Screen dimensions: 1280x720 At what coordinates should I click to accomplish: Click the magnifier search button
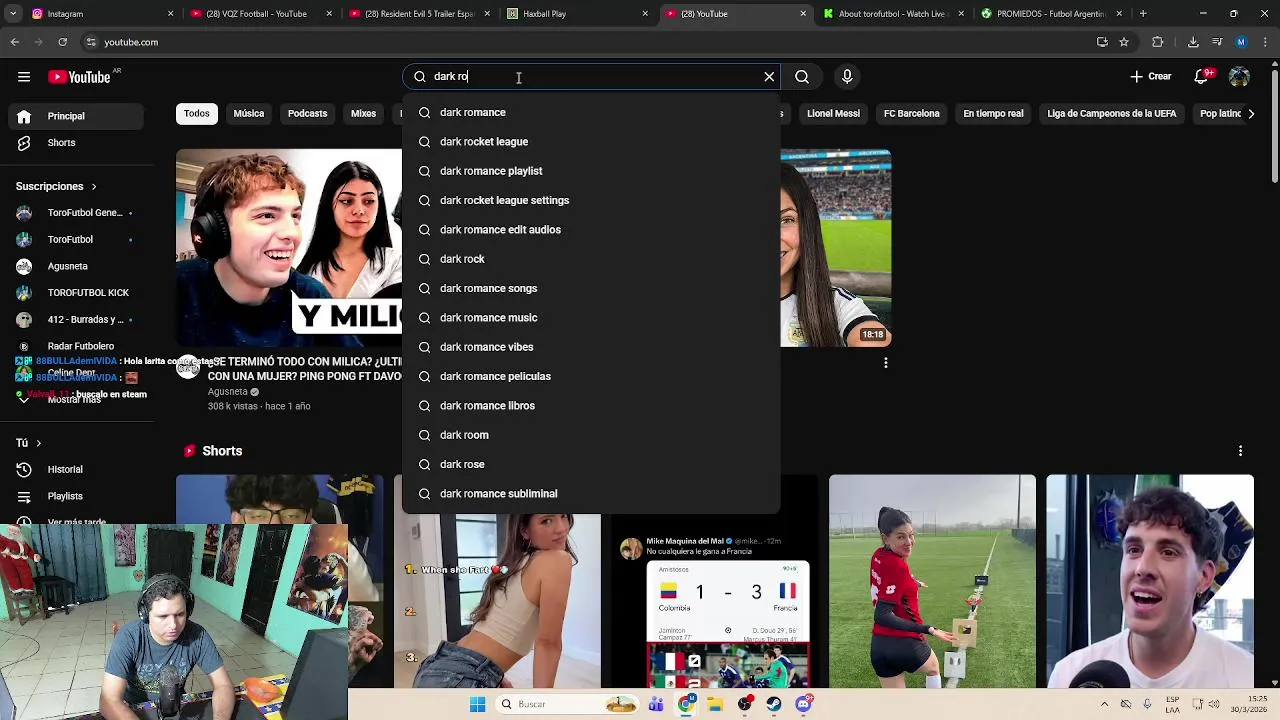pyautogui.click(x=802, y=77)
